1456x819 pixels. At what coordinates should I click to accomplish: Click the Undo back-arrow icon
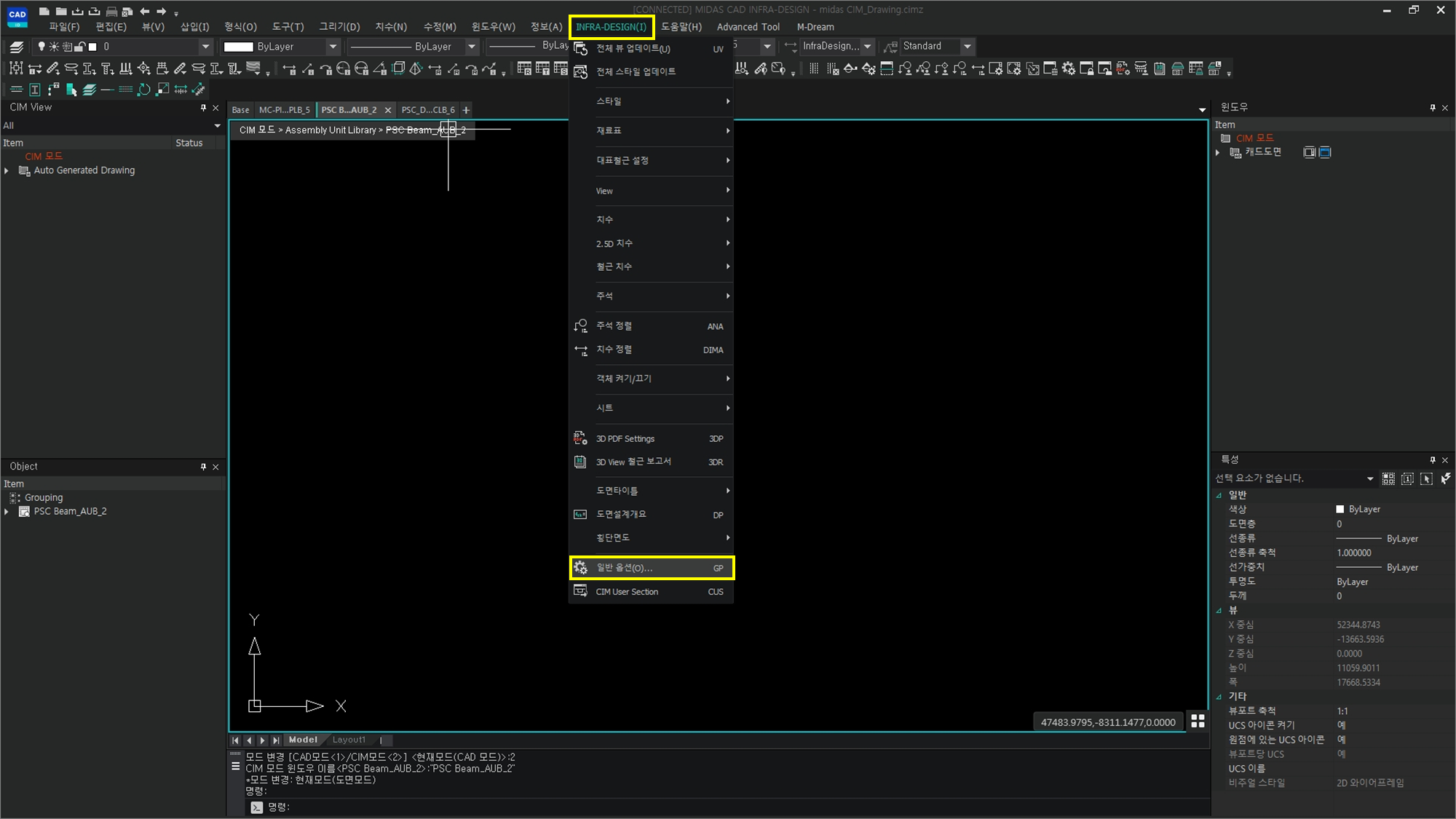point(145,11)
